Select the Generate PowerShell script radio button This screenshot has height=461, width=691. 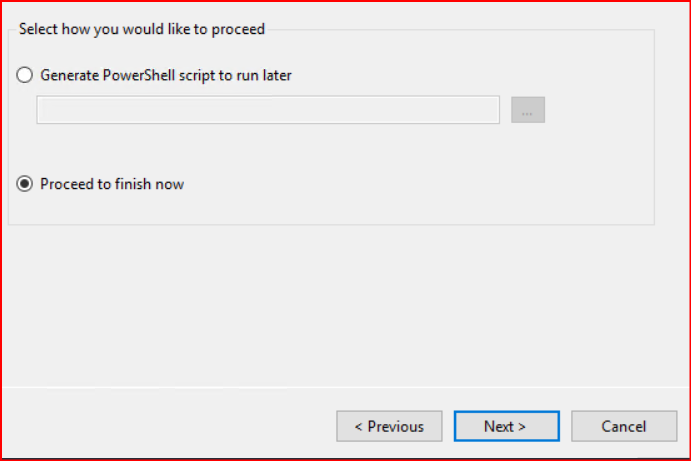[x=25, y=75]
